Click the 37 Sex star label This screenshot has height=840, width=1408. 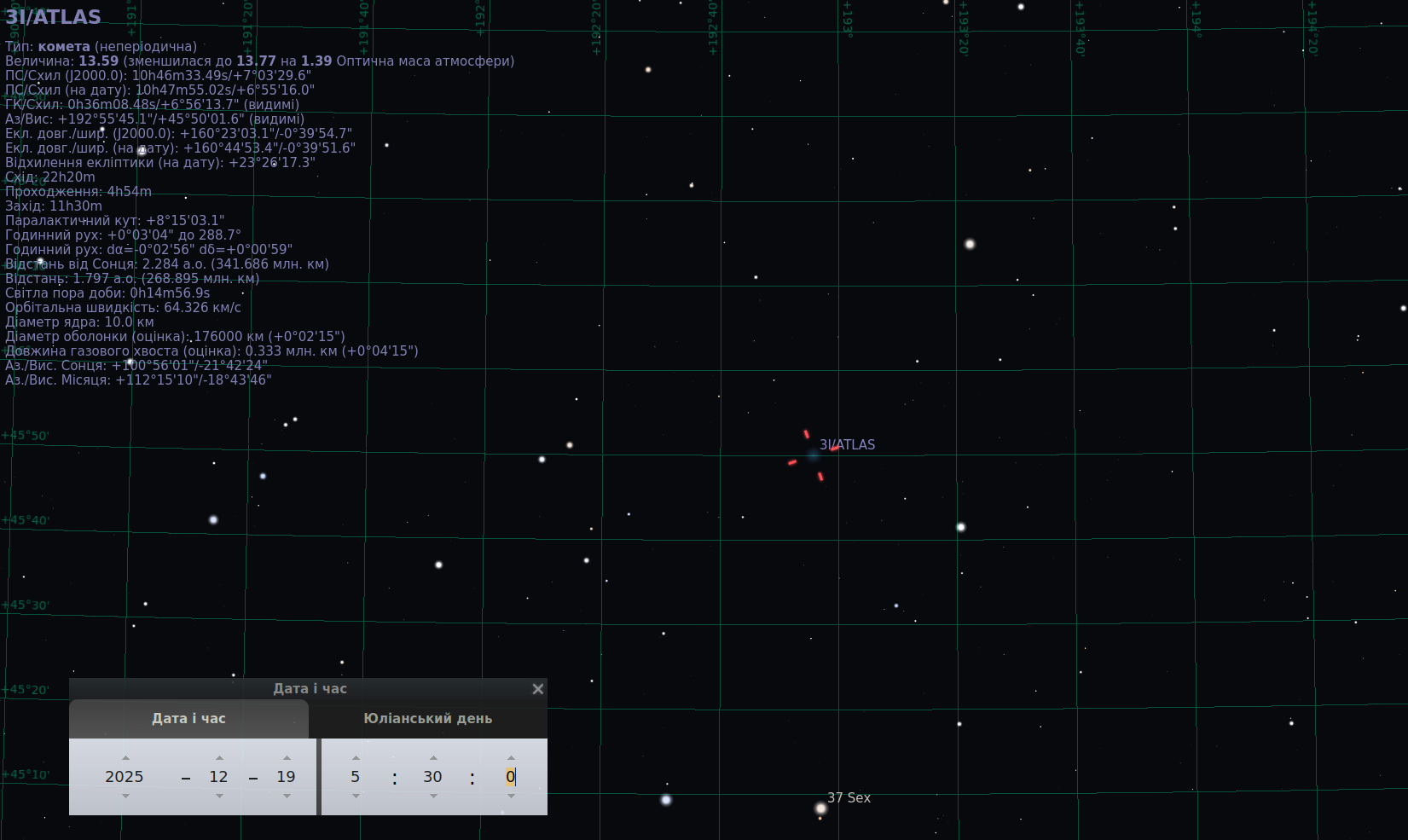pos(849,798)
